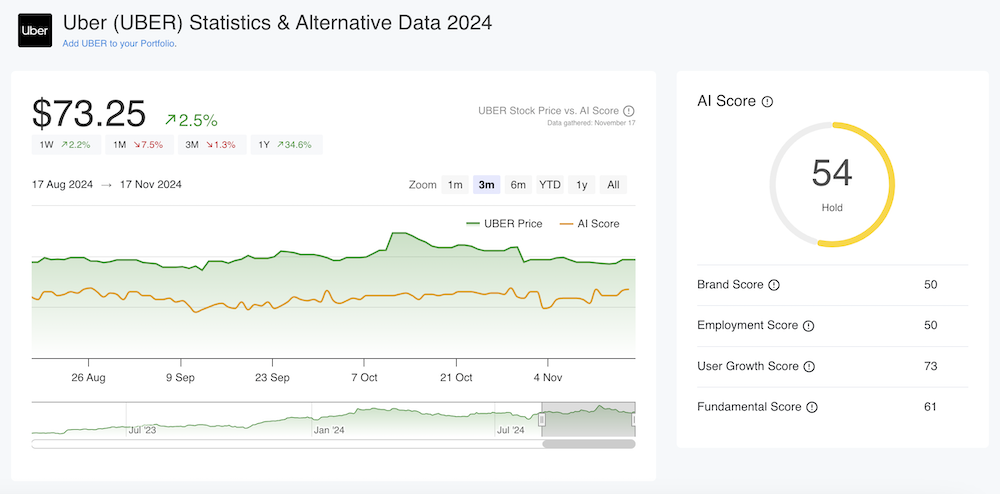
Task: Click the Uber logo icon
Action: 35,30
